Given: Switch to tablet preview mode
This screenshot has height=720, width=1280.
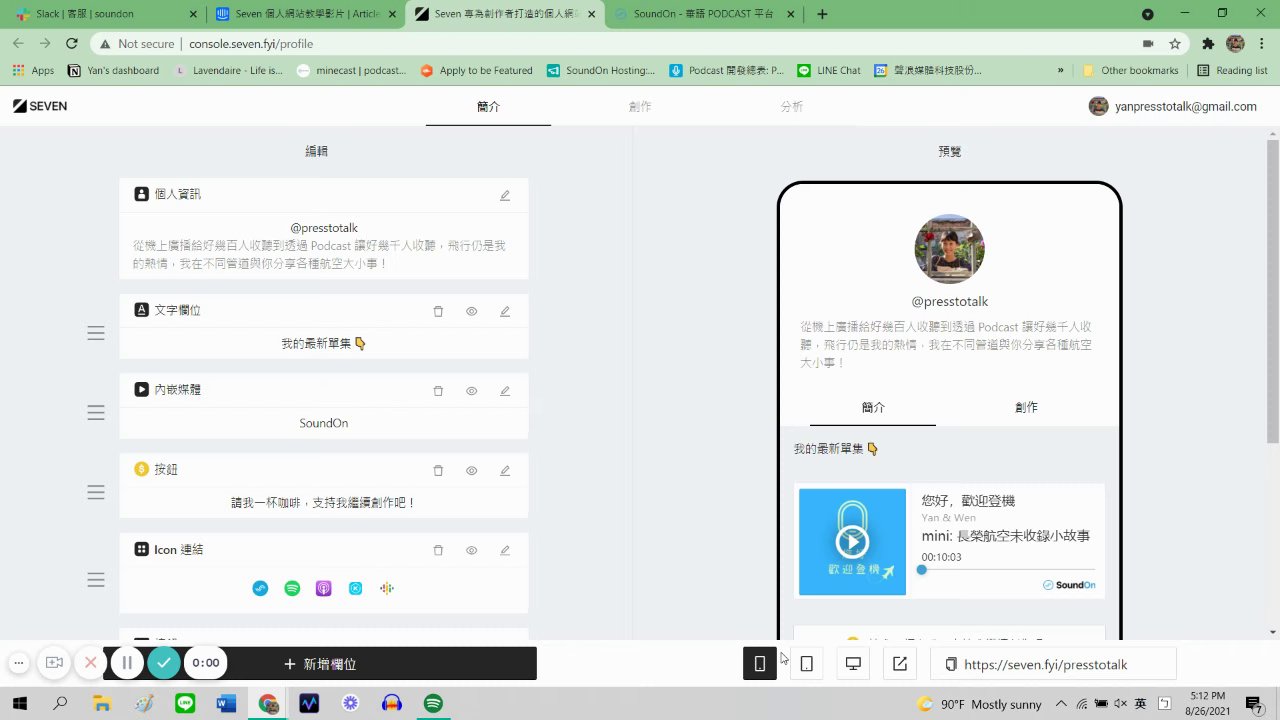Looking at the screenshot, I should [x=807, y=664].
